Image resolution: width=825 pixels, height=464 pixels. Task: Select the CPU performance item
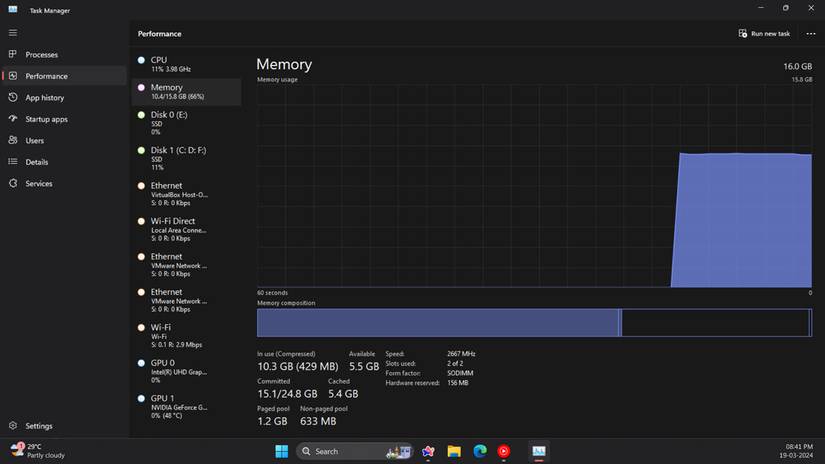[186, 64]
